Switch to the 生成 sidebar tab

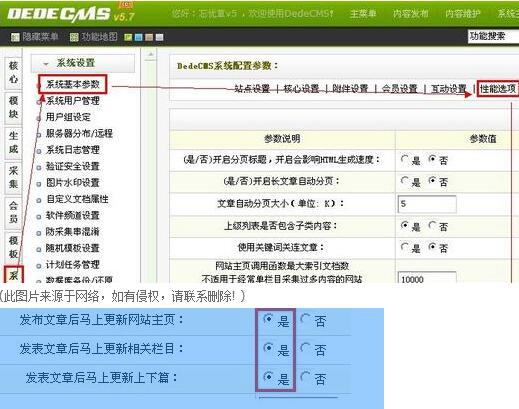pyautogui.click(x=13, y=142)
